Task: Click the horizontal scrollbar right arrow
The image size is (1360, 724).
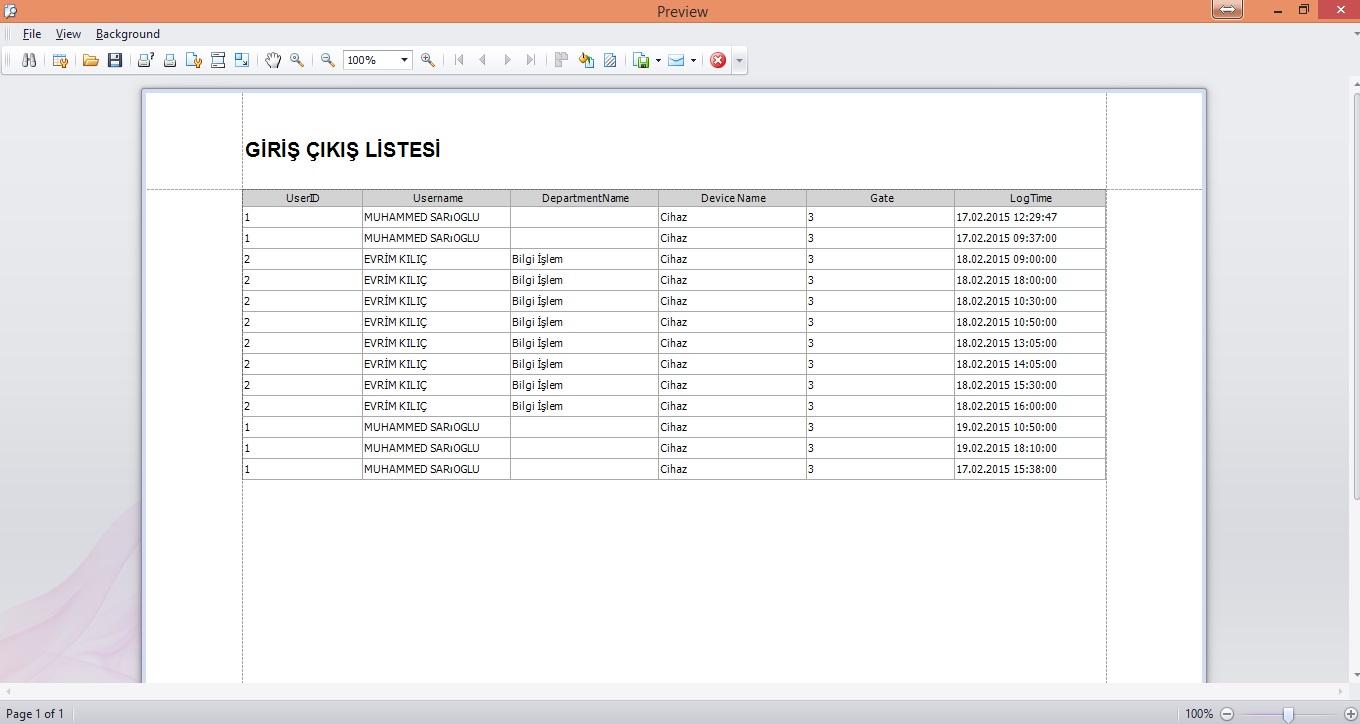Action: [1341, 691]
